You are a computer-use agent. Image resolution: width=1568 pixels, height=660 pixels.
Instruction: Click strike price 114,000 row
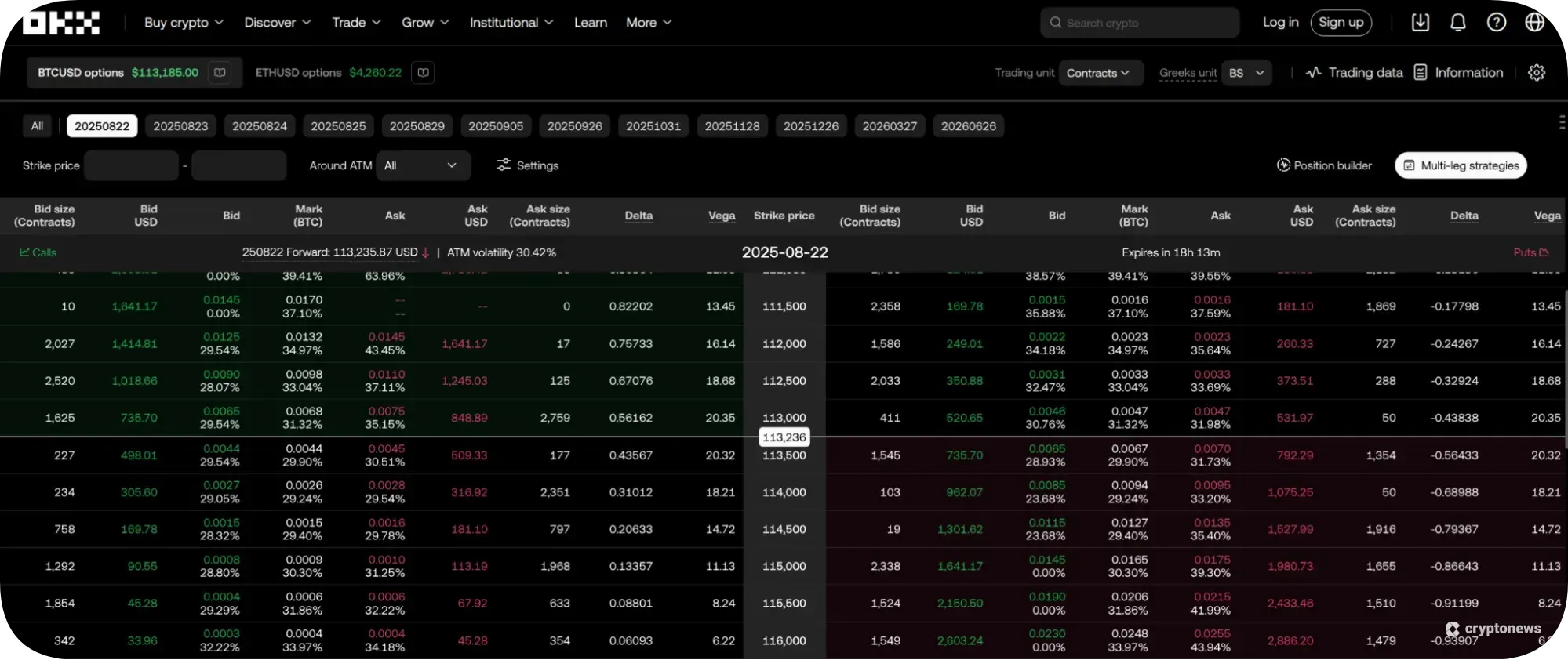(784, 492)
